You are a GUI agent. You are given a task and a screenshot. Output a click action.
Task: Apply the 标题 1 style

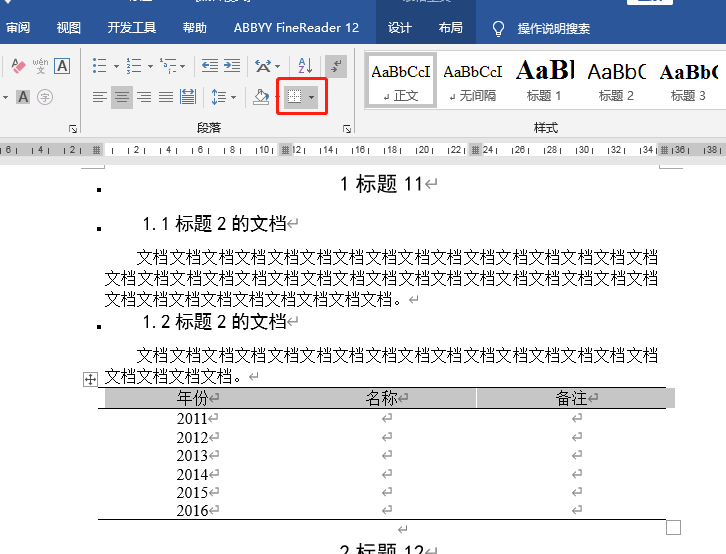click(x=544, y=80)
